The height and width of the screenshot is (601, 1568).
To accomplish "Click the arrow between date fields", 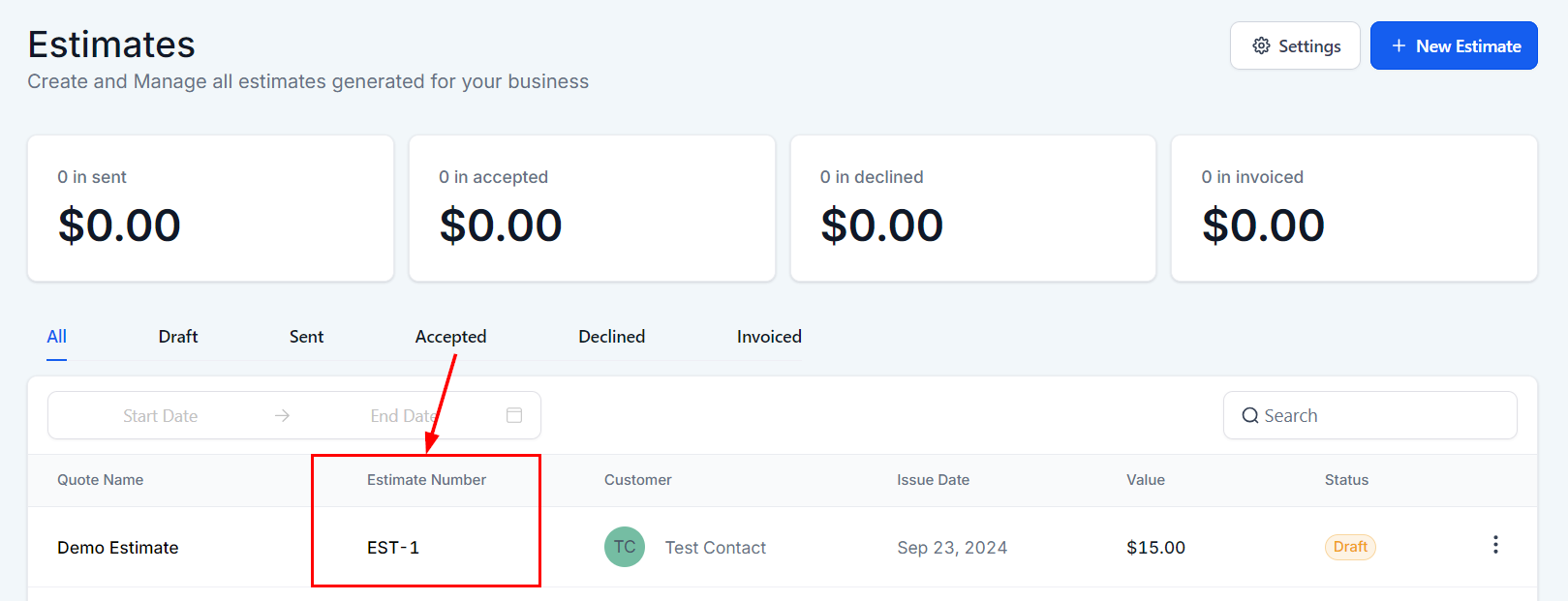I will [x=282, y=415].
